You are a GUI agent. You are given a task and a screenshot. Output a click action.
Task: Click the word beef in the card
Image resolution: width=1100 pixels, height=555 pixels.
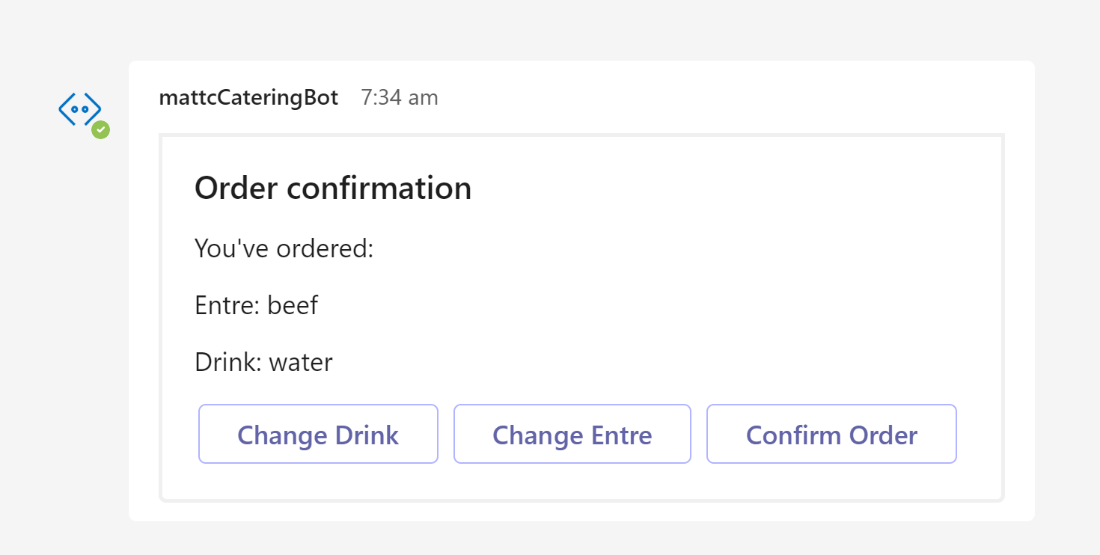pyautogui.click(x=293, y=305)
